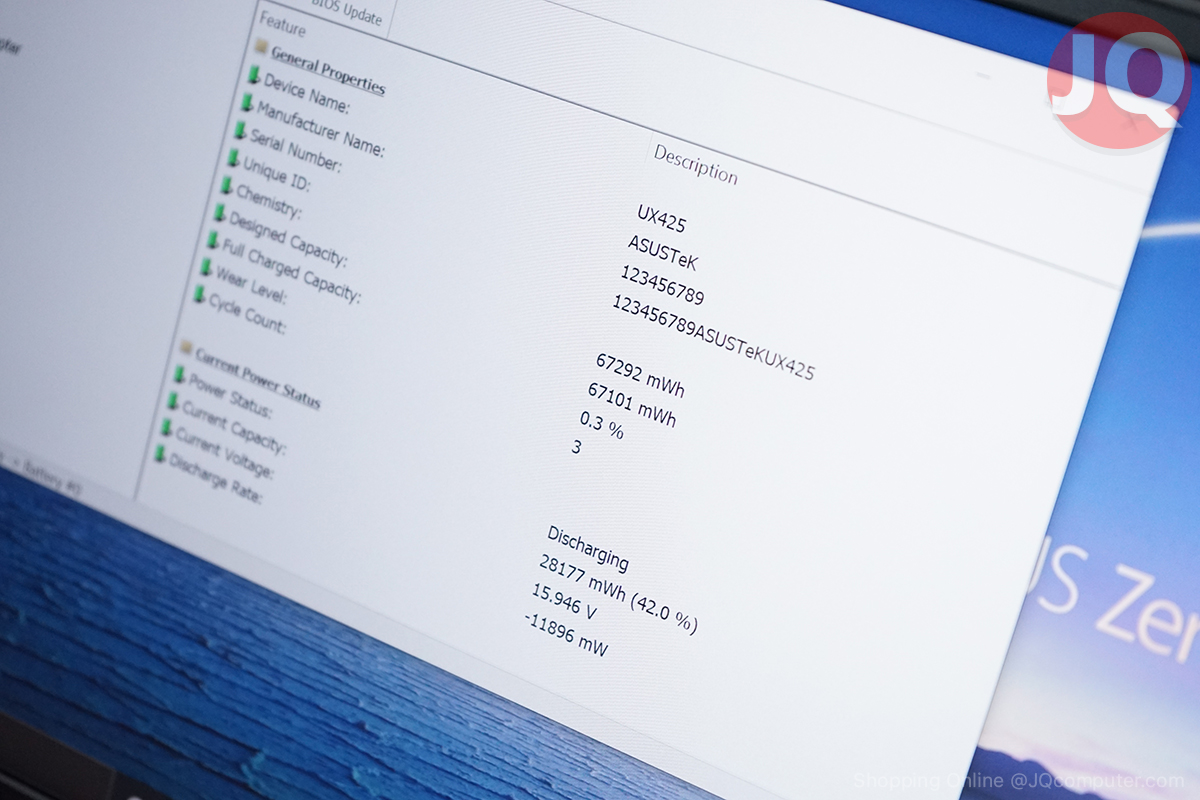Select the General Properties group heading

[328, 70]
